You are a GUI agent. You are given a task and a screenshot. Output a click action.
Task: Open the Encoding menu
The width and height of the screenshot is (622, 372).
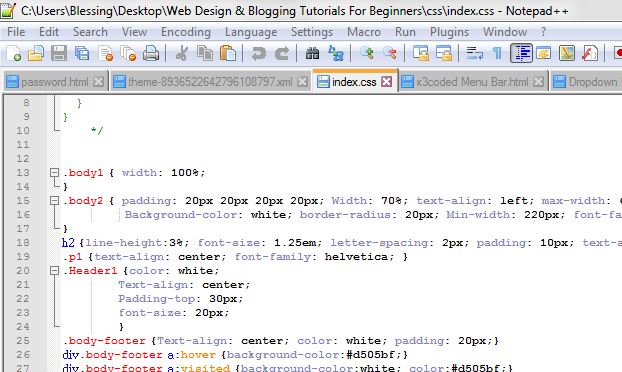click(x=186, y=32)
